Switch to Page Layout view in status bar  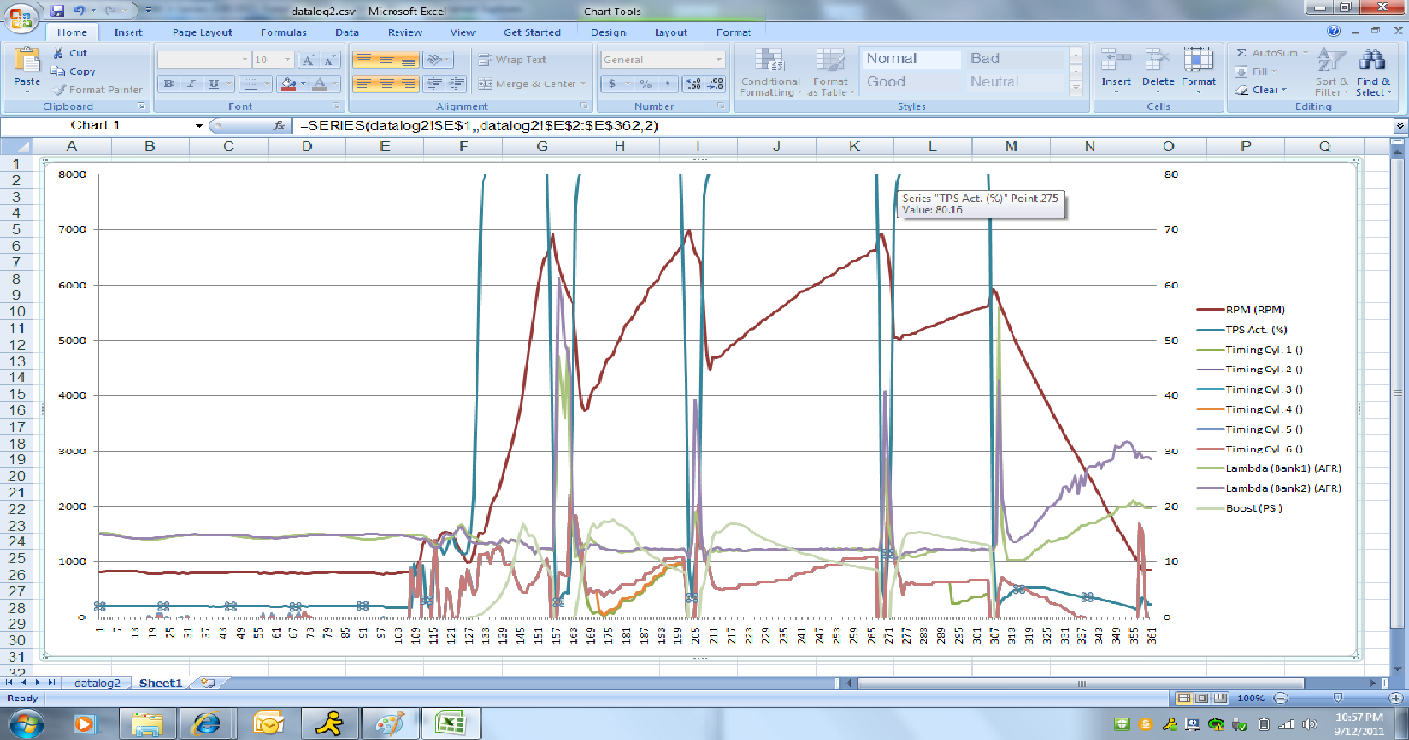[1203, 696]
